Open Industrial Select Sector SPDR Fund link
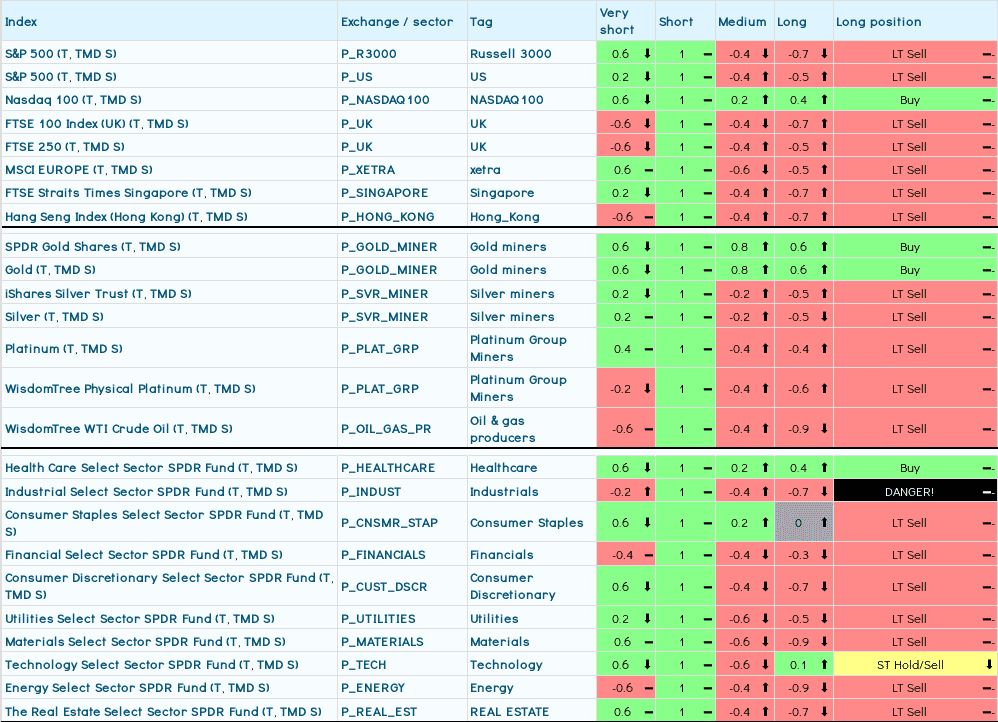998x722 pixels. point(146,492)
